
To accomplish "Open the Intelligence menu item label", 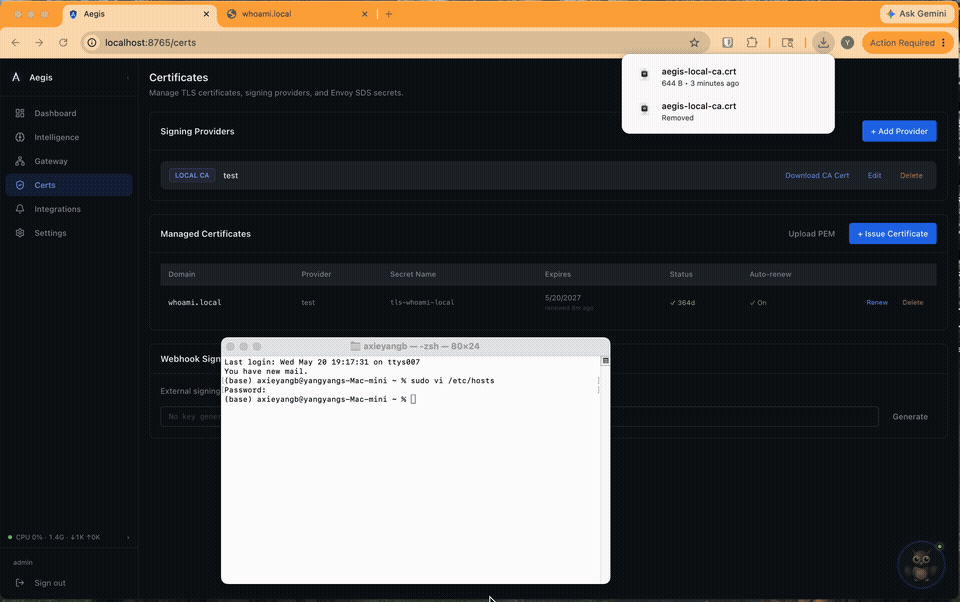I will [56, 137].
